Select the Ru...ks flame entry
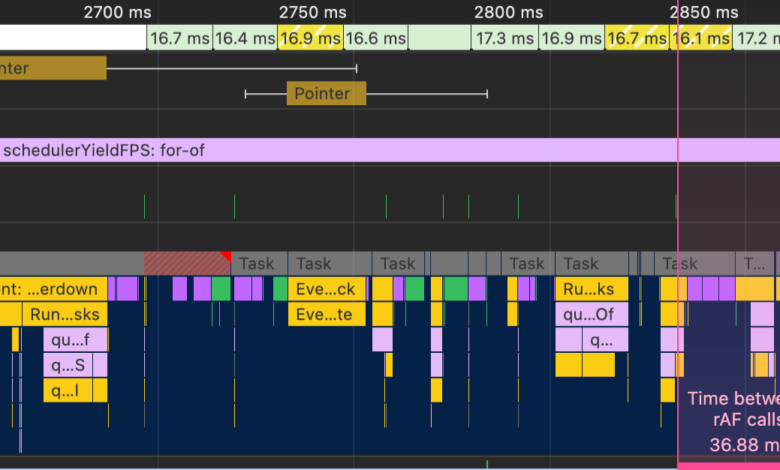Viewport: 780px width, 470px height. (591, 290)
